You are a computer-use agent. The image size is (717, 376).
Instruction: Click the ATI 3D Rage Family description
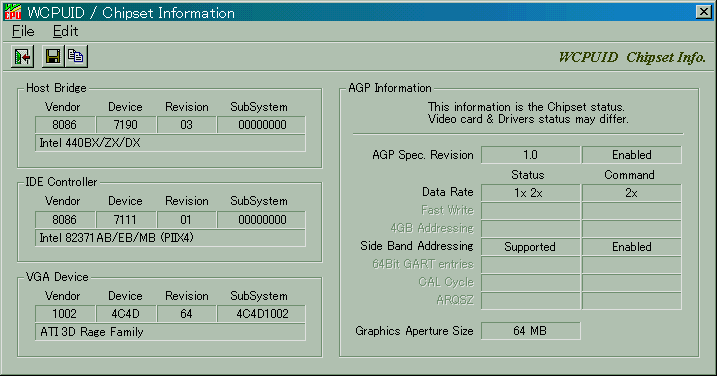[170, 332]
